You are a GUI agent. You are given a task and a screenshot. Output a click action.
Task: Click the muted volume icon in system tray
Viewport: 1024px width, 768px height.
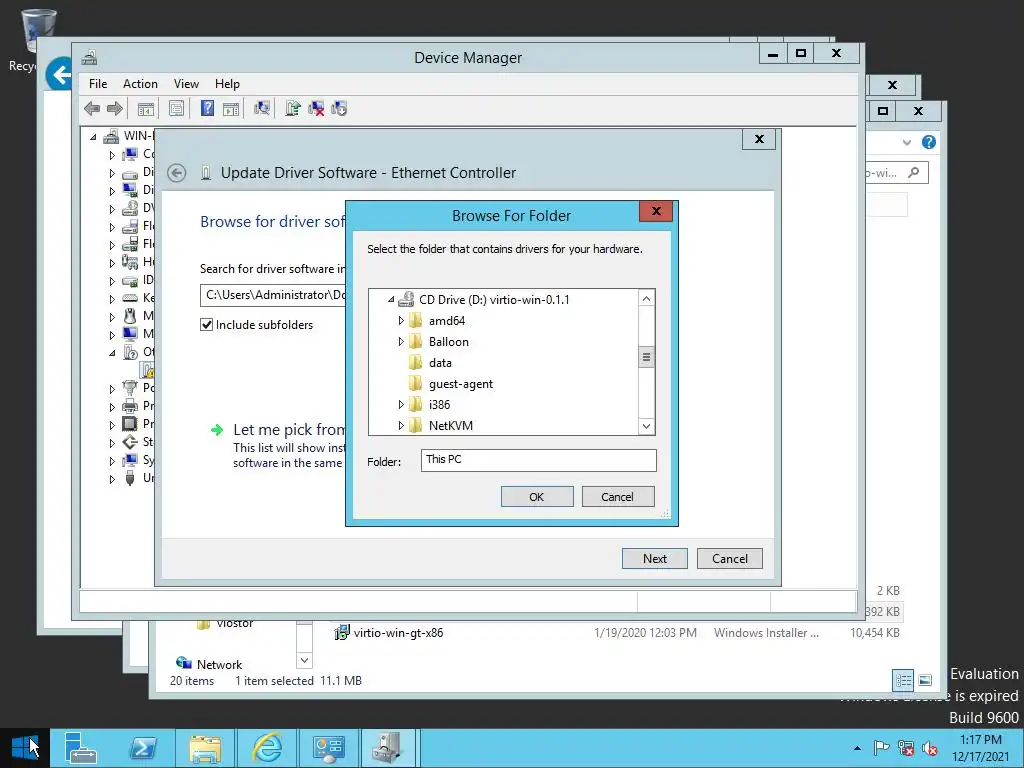(930, 748)
